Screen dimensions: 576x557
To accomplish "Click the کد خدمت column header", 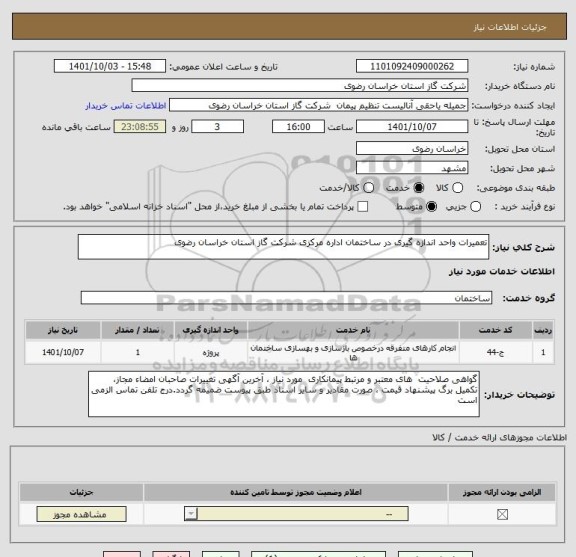I will tap(496, 330).
